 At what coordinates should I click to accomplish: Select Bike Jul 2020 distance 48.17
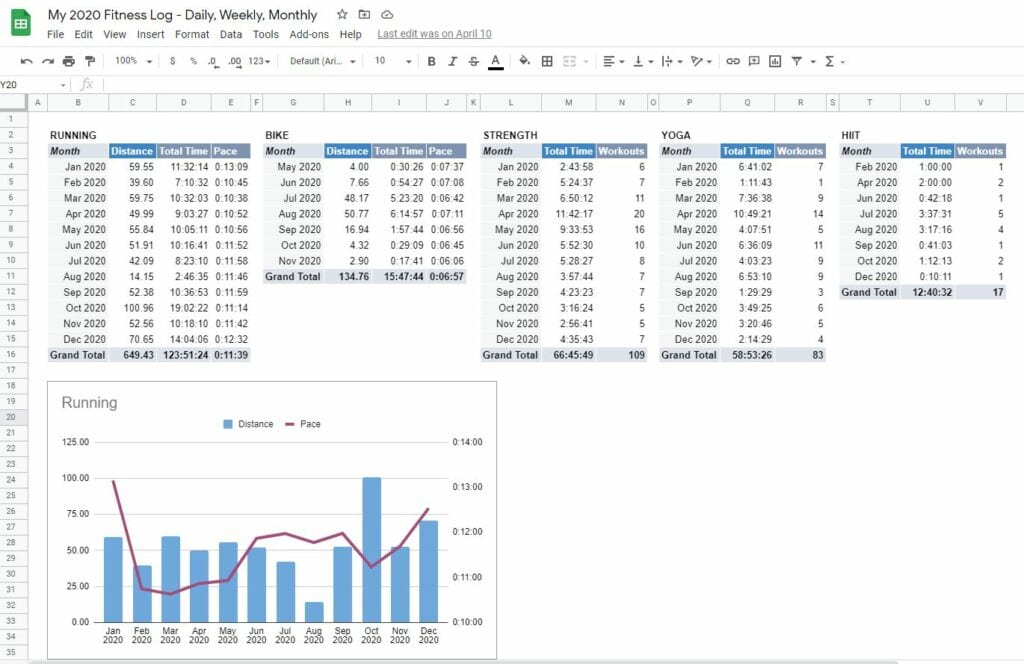tap(347, 198)
